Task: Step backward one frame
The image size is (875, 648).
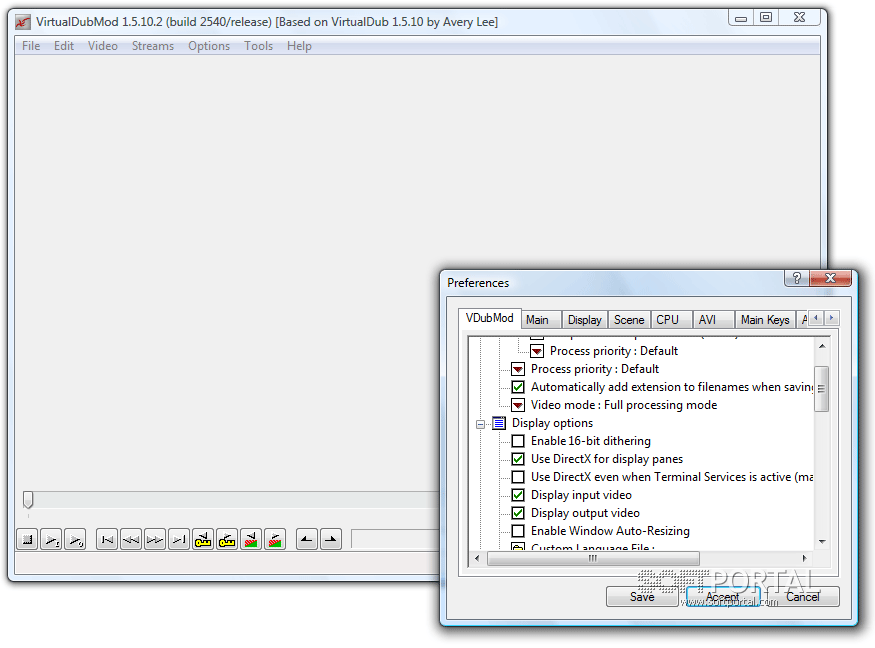Action: [x=131, y=540]
